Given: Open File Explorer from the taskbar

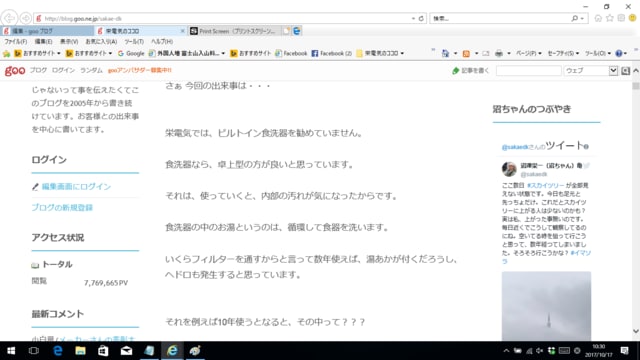Looking at the screenshot, I should point(80,351).
